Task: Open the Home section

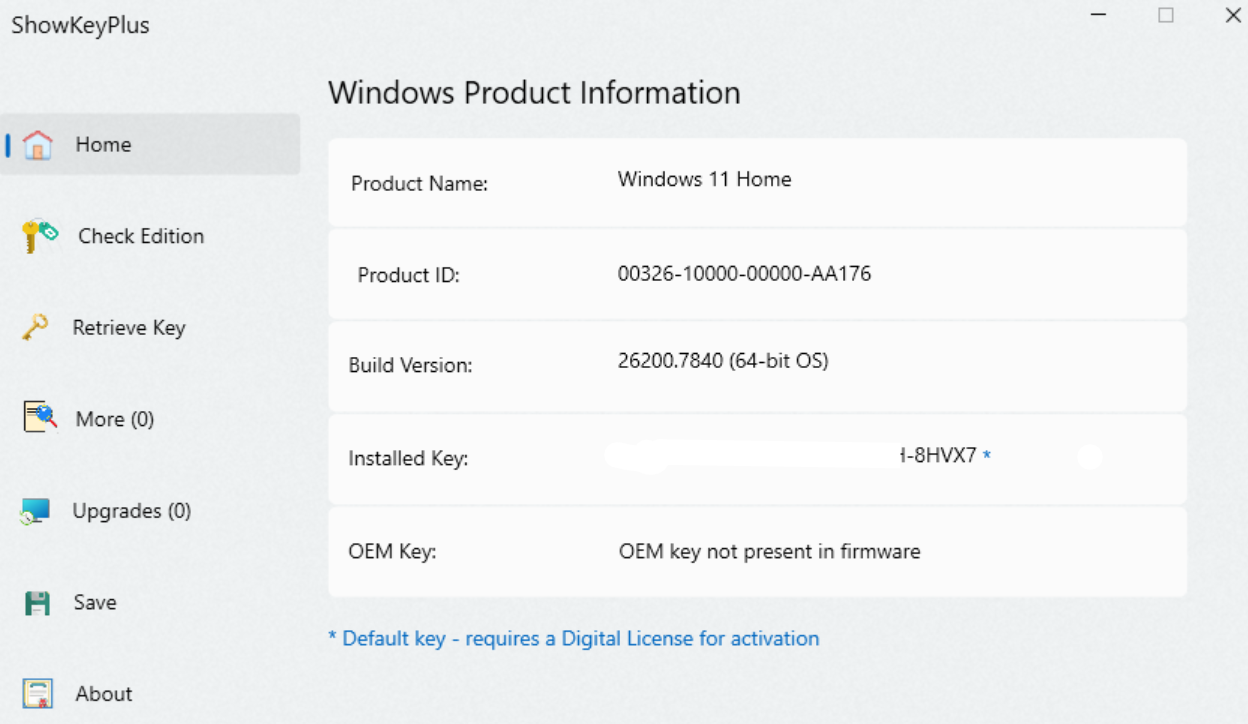Action: tap(150, 144)
